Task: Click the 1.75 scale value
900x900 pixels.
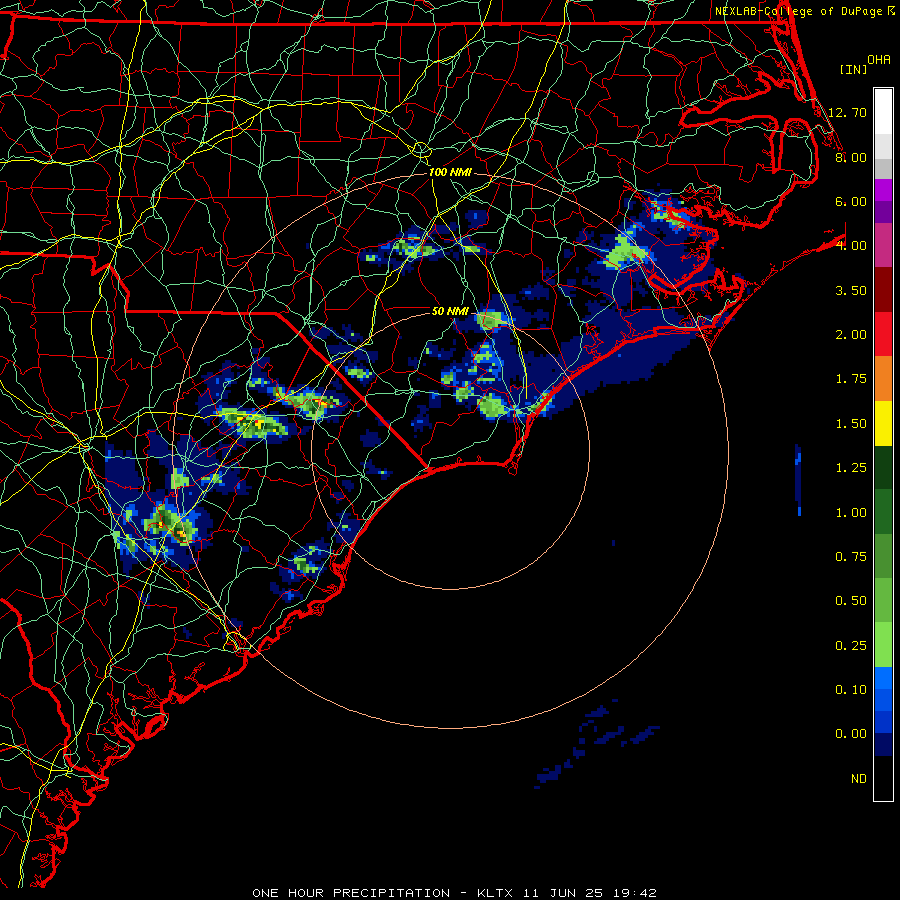Action: tap(851, 379)
